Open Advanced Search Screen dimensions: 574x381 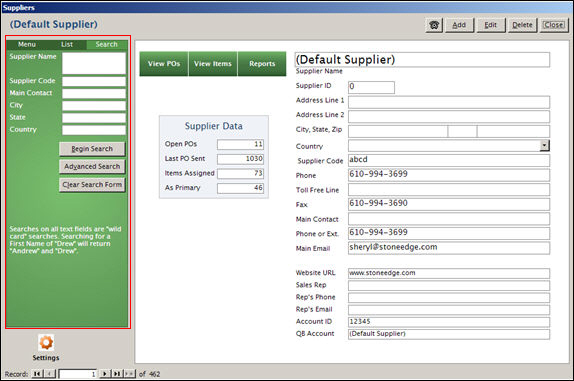pos(92,167)
